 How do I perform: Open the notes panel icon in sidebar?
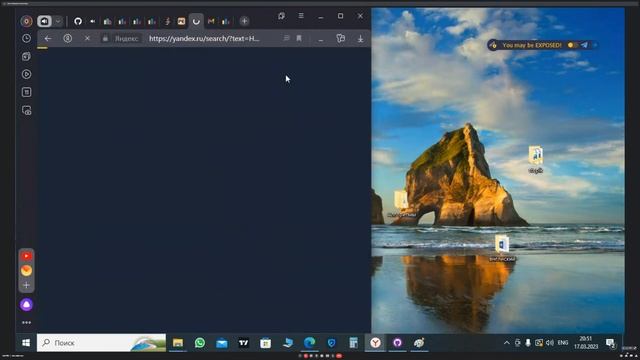point(27,92)
